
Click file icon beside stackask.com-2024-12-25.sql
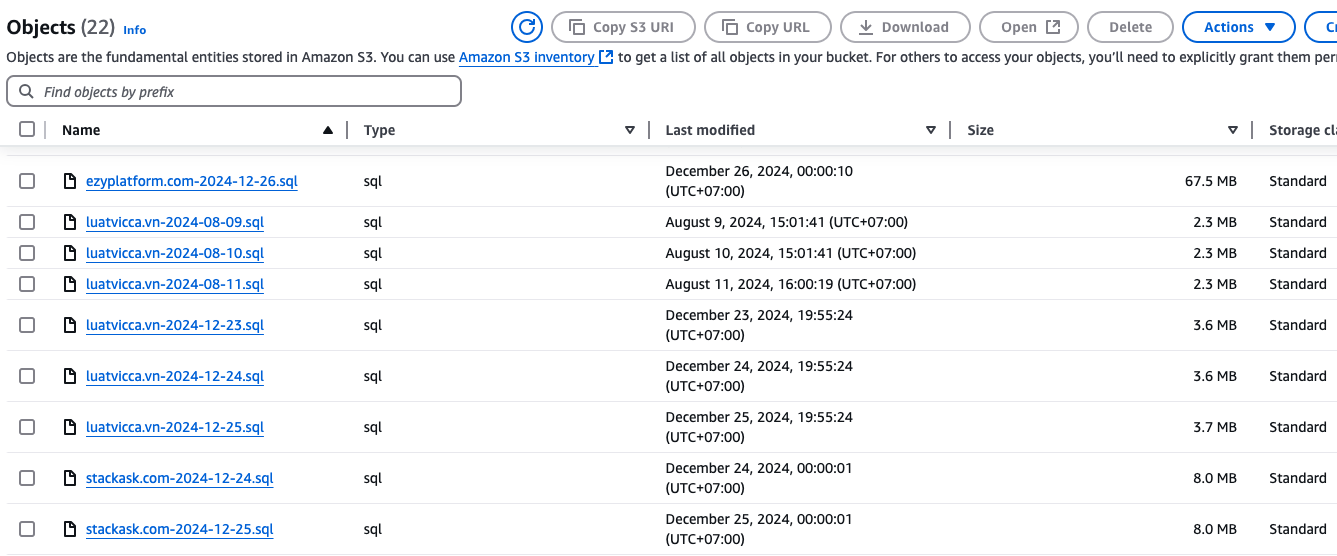click(70, 529)
